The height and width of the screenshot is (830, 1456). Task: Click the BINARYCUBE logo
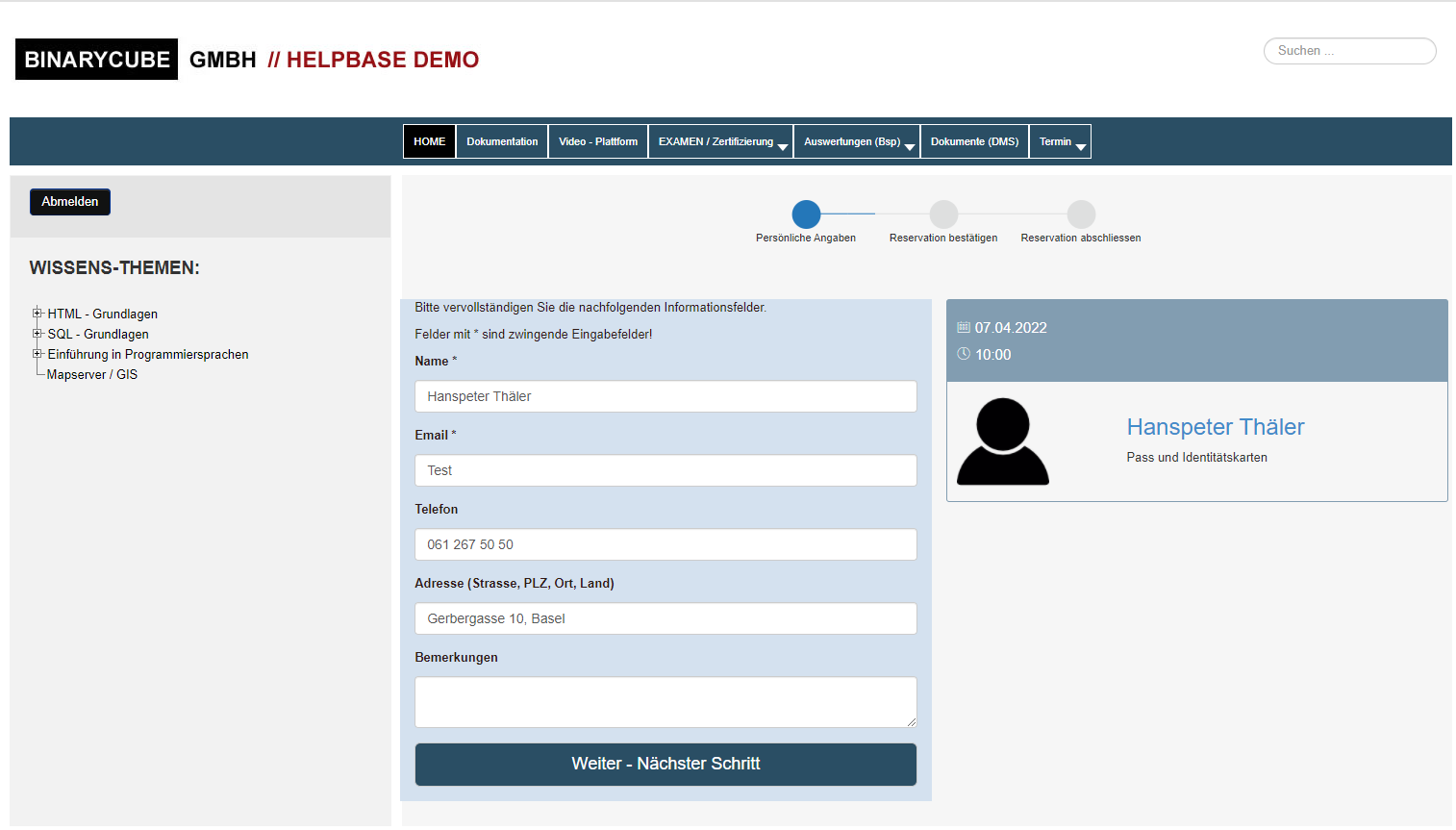96,59
